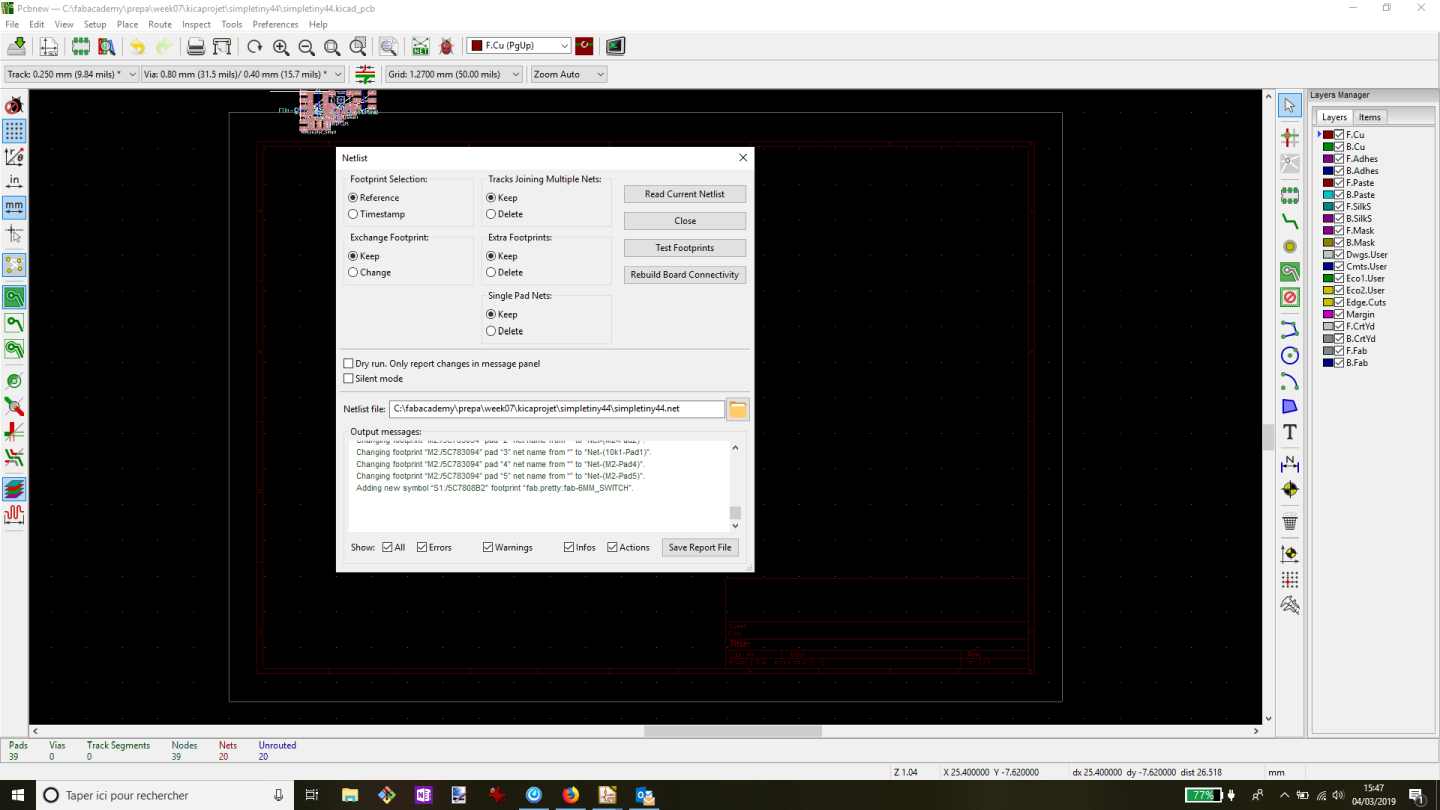Open the Zoom Auto dropdown
The height and width of the screenshot is (810, 1440).
[x=568, y=74]
